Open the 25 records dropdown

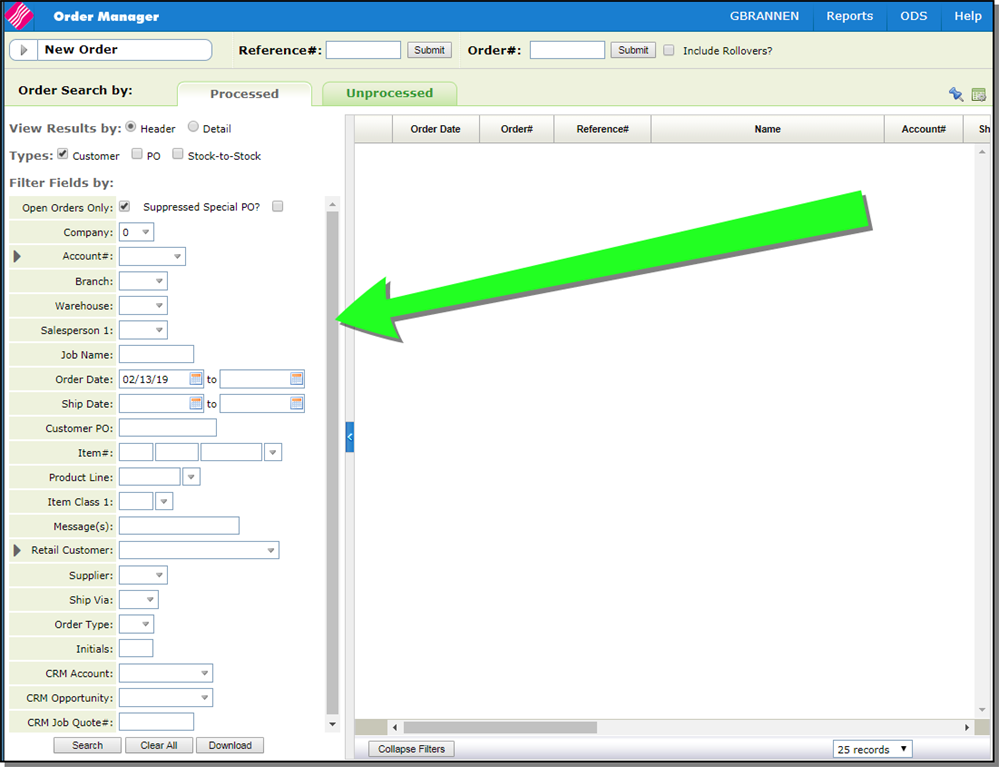[x=872, y=749]
